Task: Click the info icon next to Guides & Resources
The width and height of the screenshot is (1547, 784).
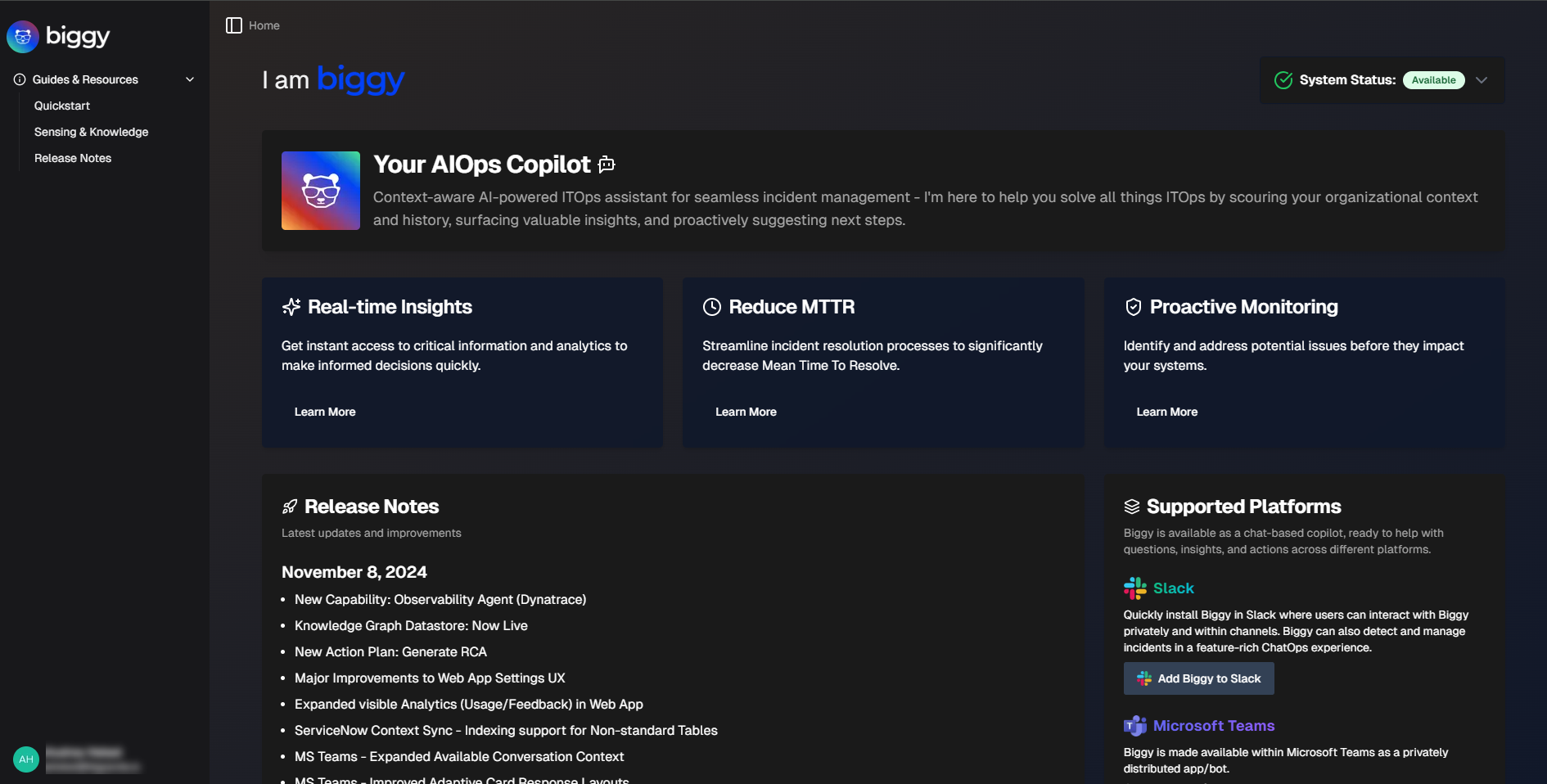Action: pyautogui.click(x=18, y=79)
